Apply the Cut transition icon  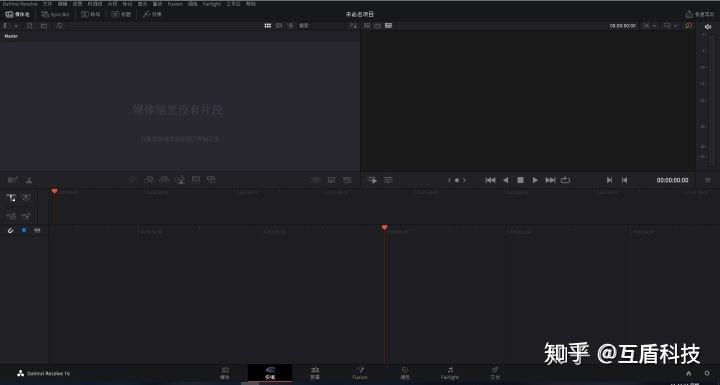pos(315,180)
